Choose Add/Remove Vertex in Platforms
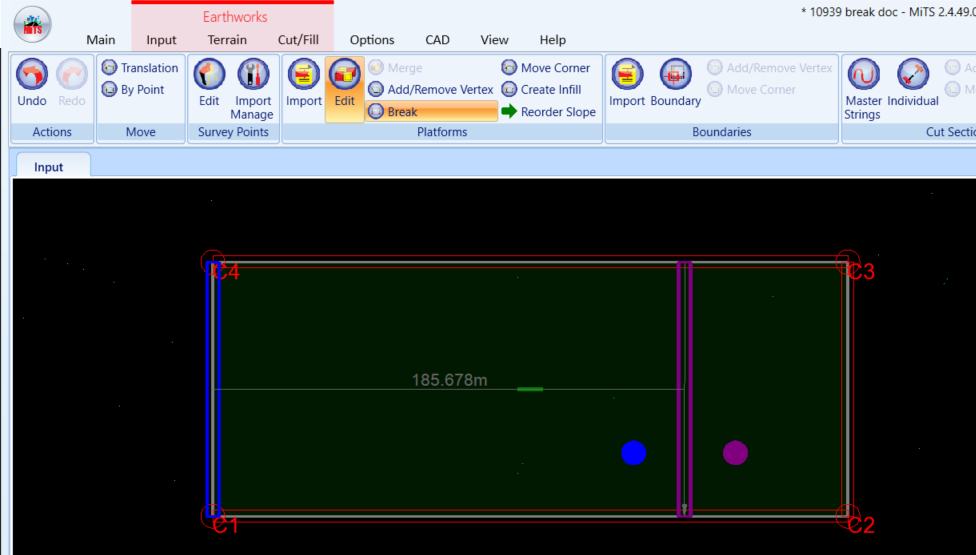Image resolution: width=976 pixels, height=555 pixels. point(431,90)
